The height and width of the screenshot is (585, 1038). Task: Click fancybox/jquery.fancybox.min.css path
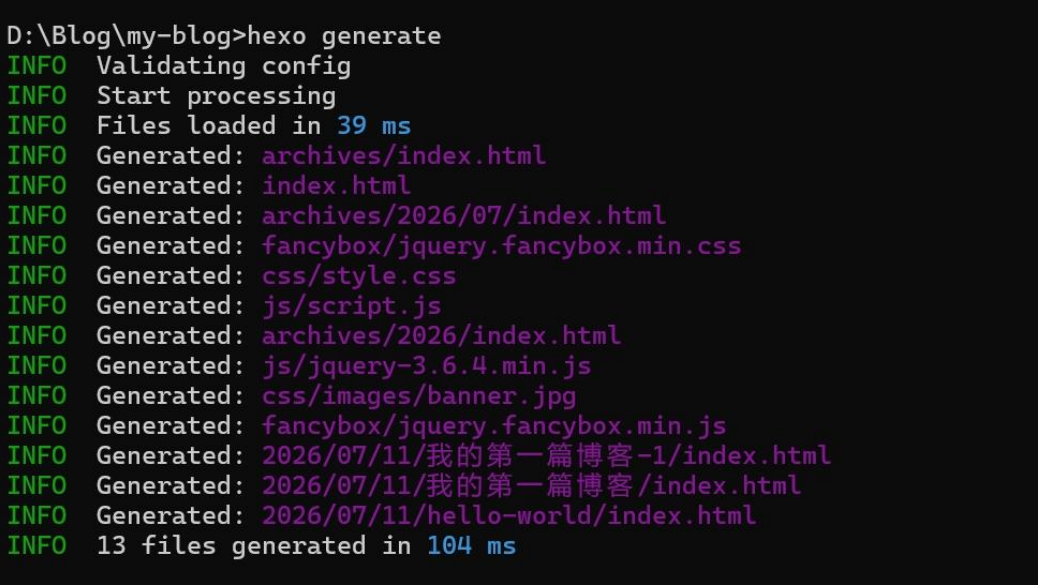502,246
